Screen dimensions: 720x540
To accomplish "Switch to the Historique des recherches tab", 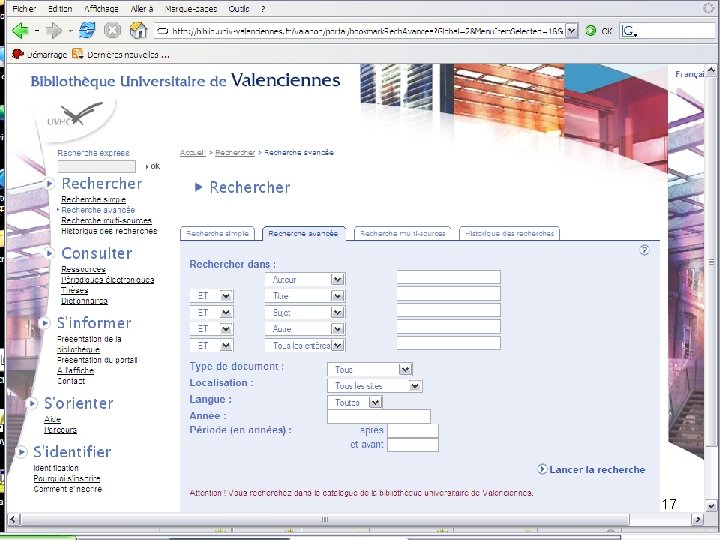I will [x=509, y=233].
